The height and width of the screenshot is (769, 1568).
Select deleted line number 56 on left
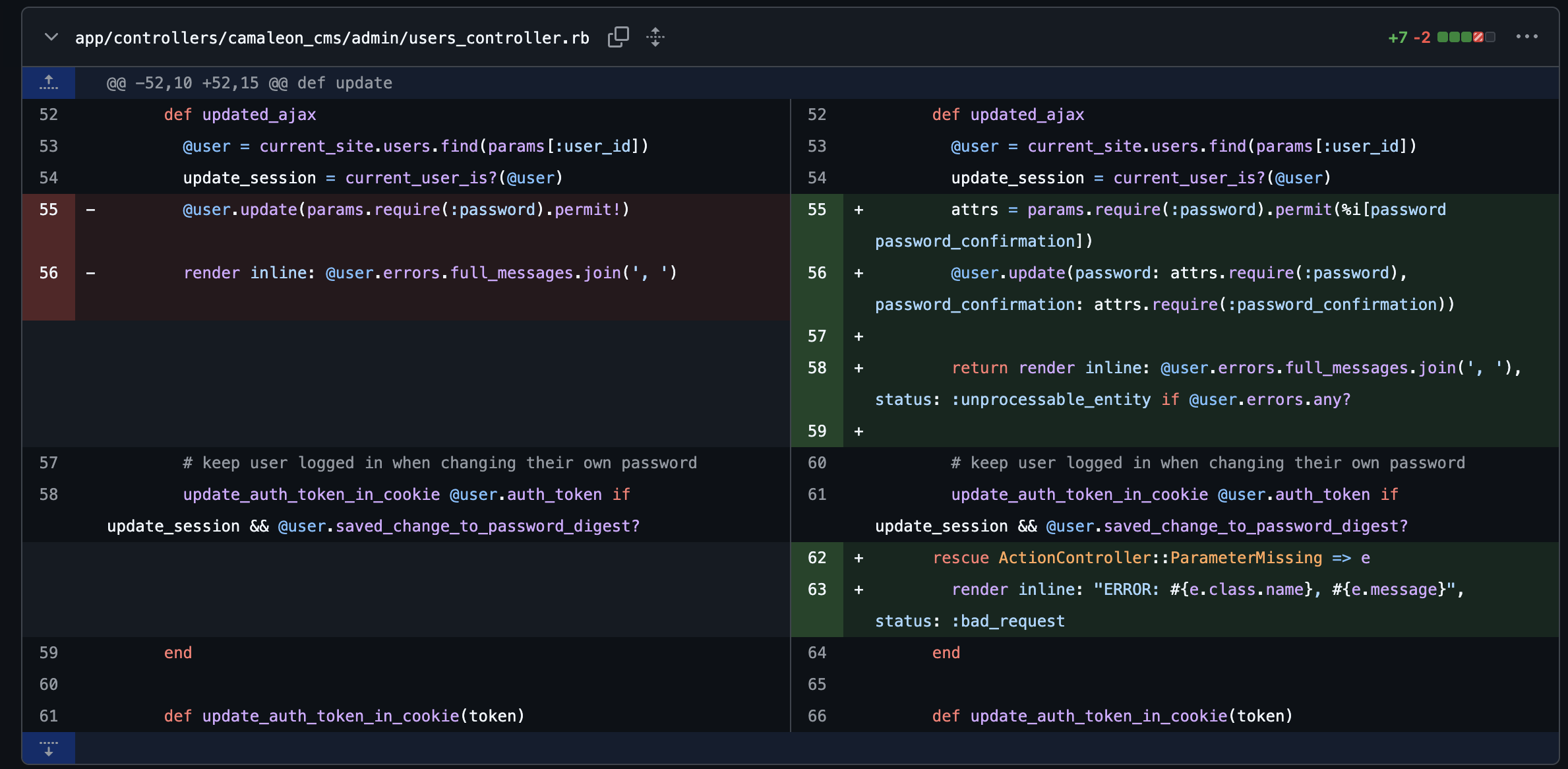click(49, 273)
